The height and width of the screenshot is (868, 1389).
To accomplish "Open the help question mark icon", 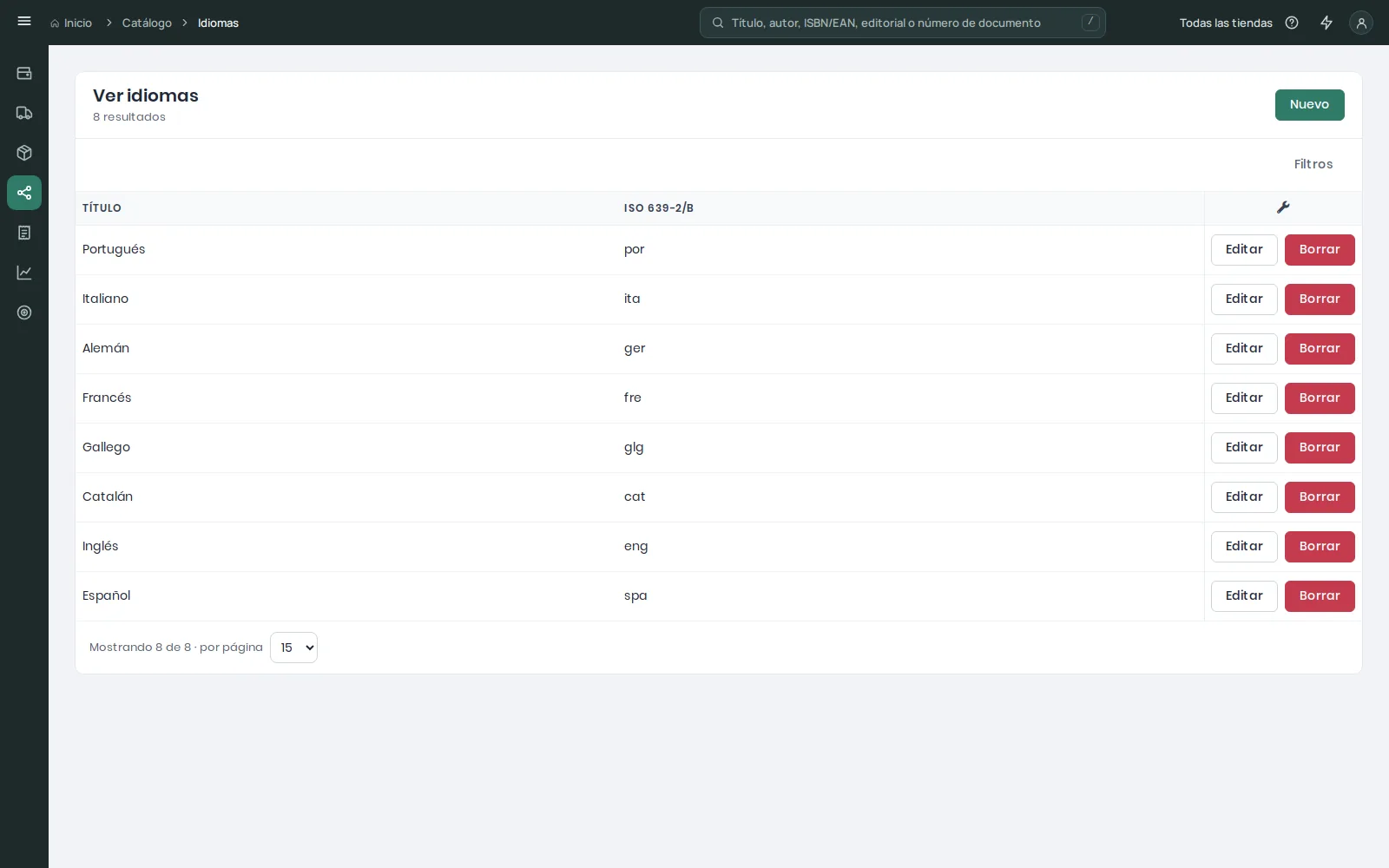I will (1292, 23).
